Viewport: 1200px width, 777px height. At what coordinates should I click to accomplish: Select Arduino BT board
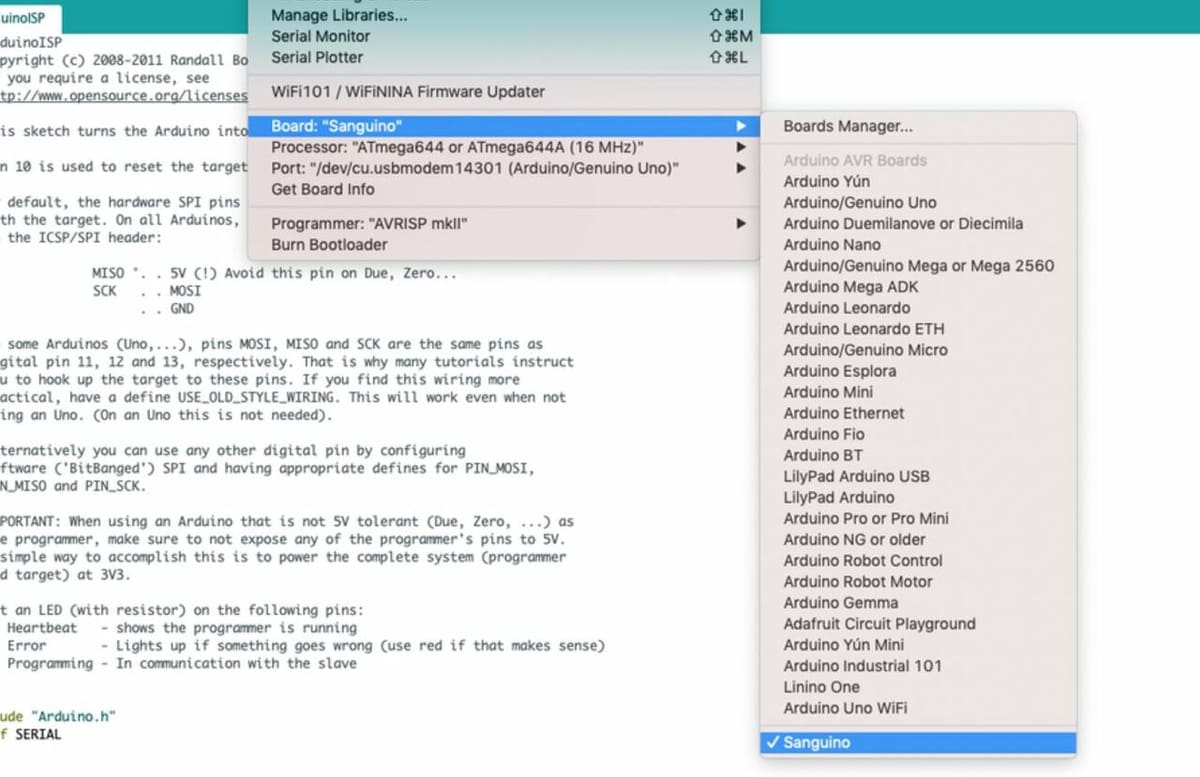coord(918,454)
